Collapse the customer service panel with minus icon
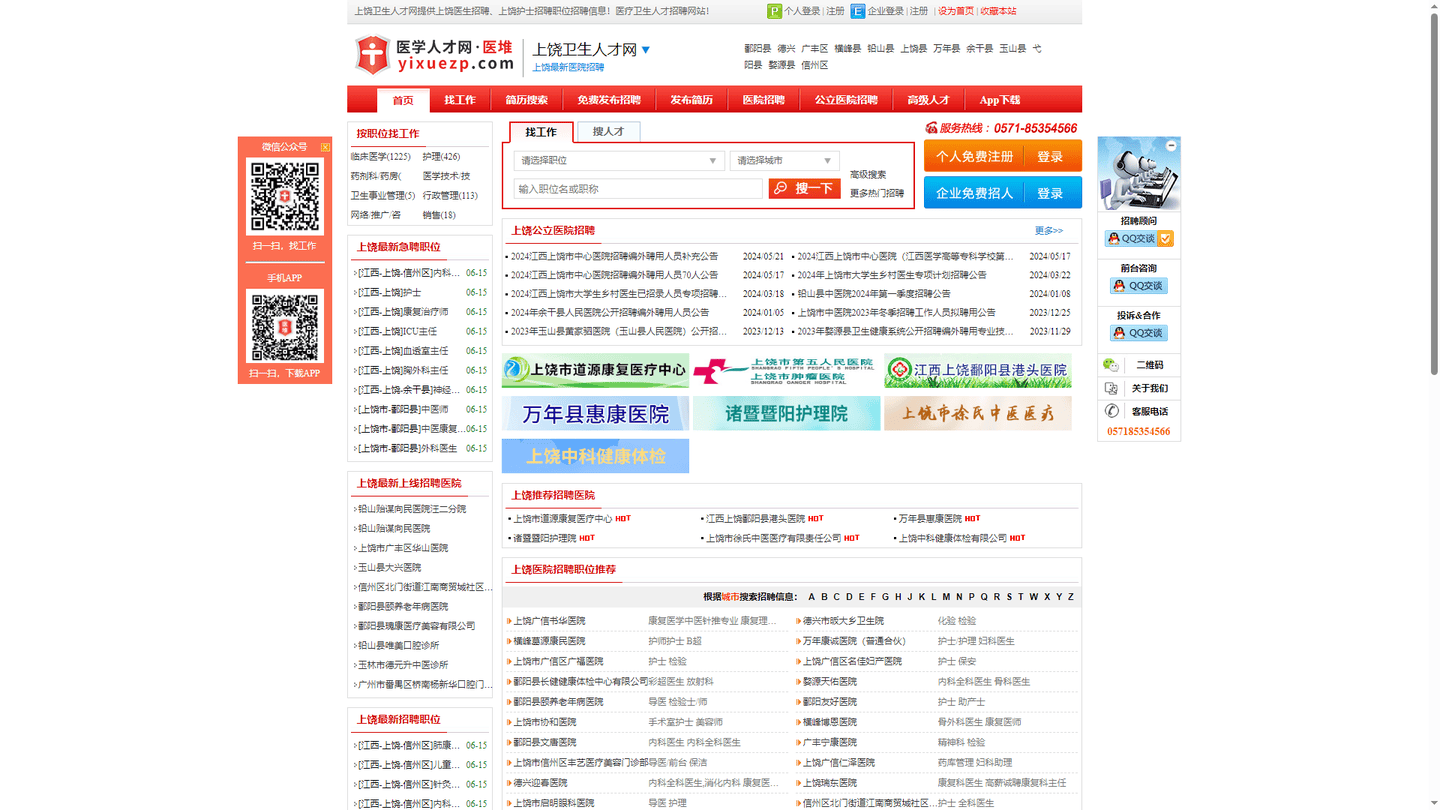The height and width of the screenshot is (810, 1440). (x=1171, y=146)
